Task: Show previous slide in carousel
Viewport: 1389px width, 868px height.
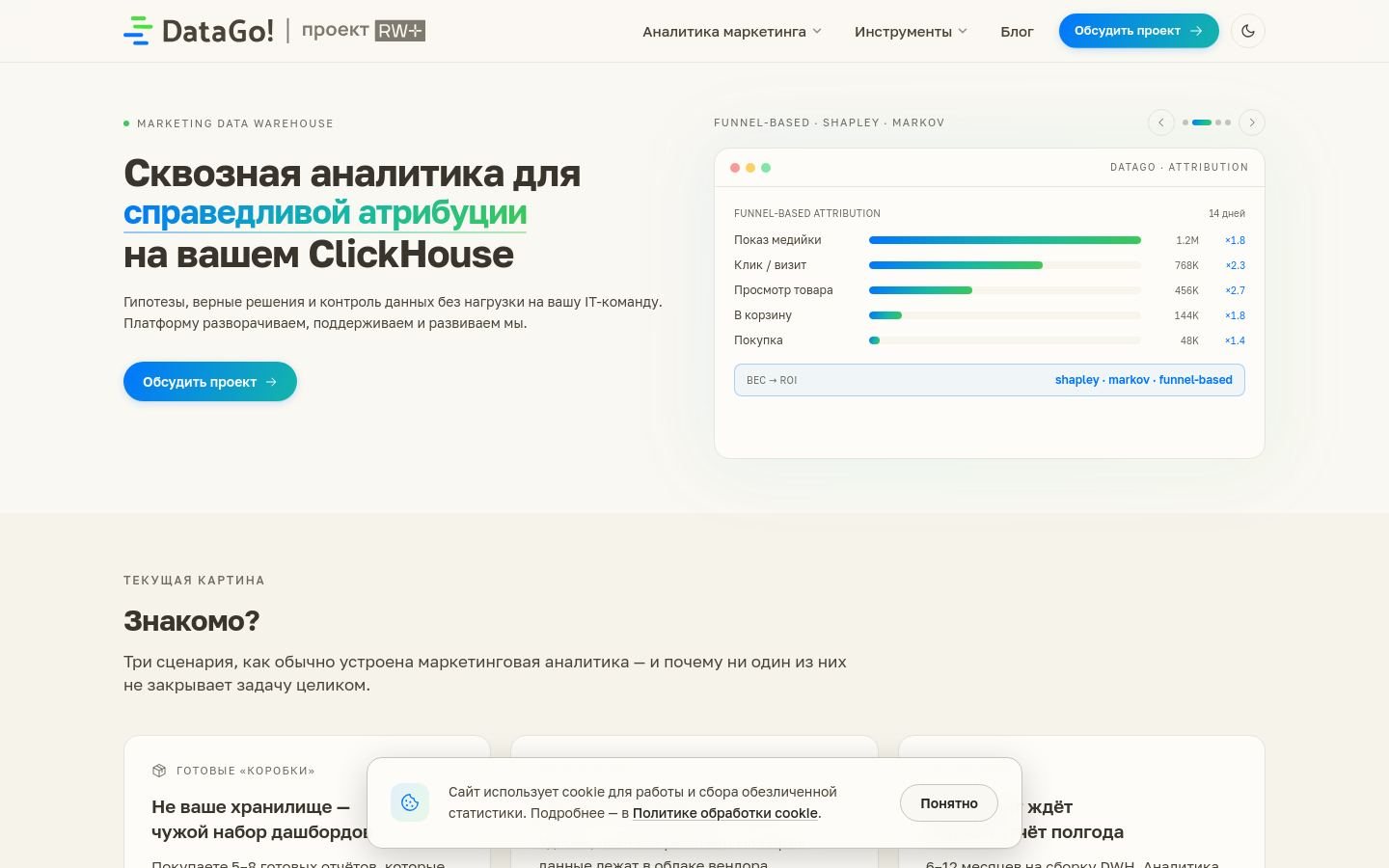Action: pos(1161,122)
